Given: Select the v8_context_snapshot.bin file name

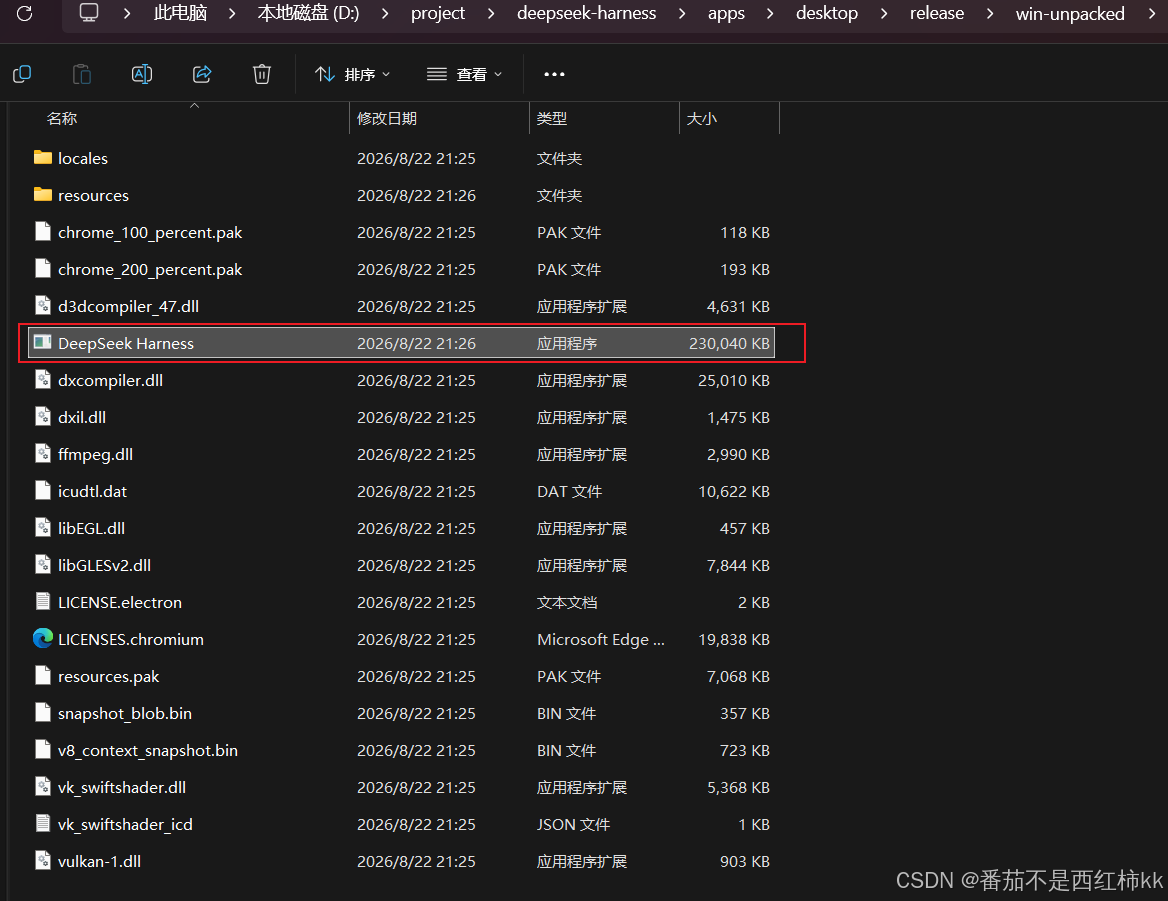Looking at the screenshot, I should pyautogui.click(x=147, y=751).
